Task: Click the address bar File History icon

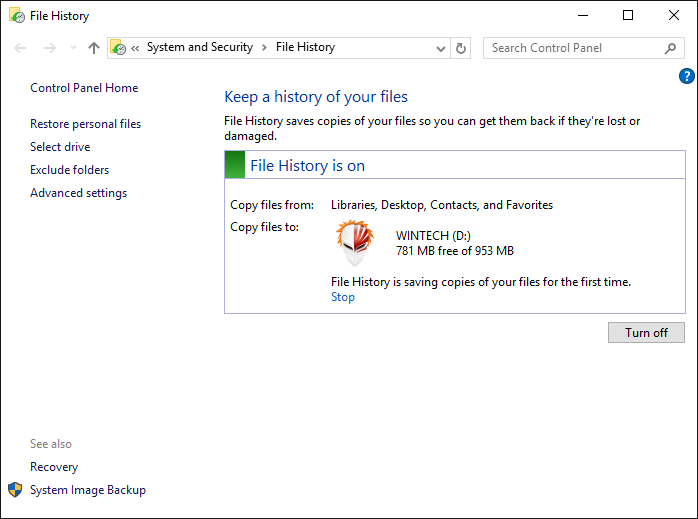Action: 118,48
